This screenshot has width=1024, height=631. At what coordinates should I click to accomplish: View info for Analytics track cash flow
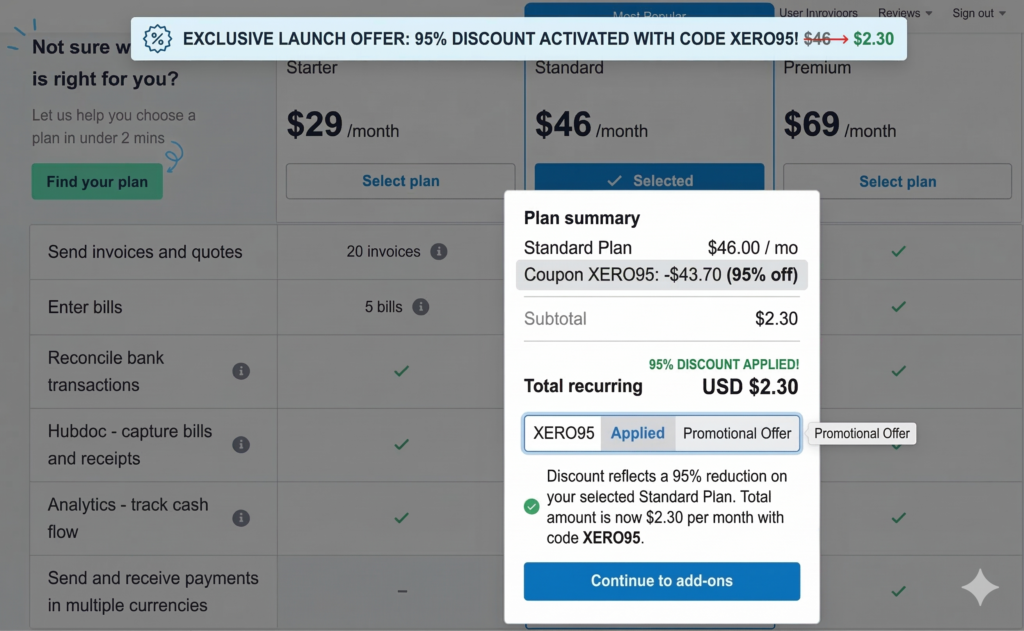tap(241, 518)
